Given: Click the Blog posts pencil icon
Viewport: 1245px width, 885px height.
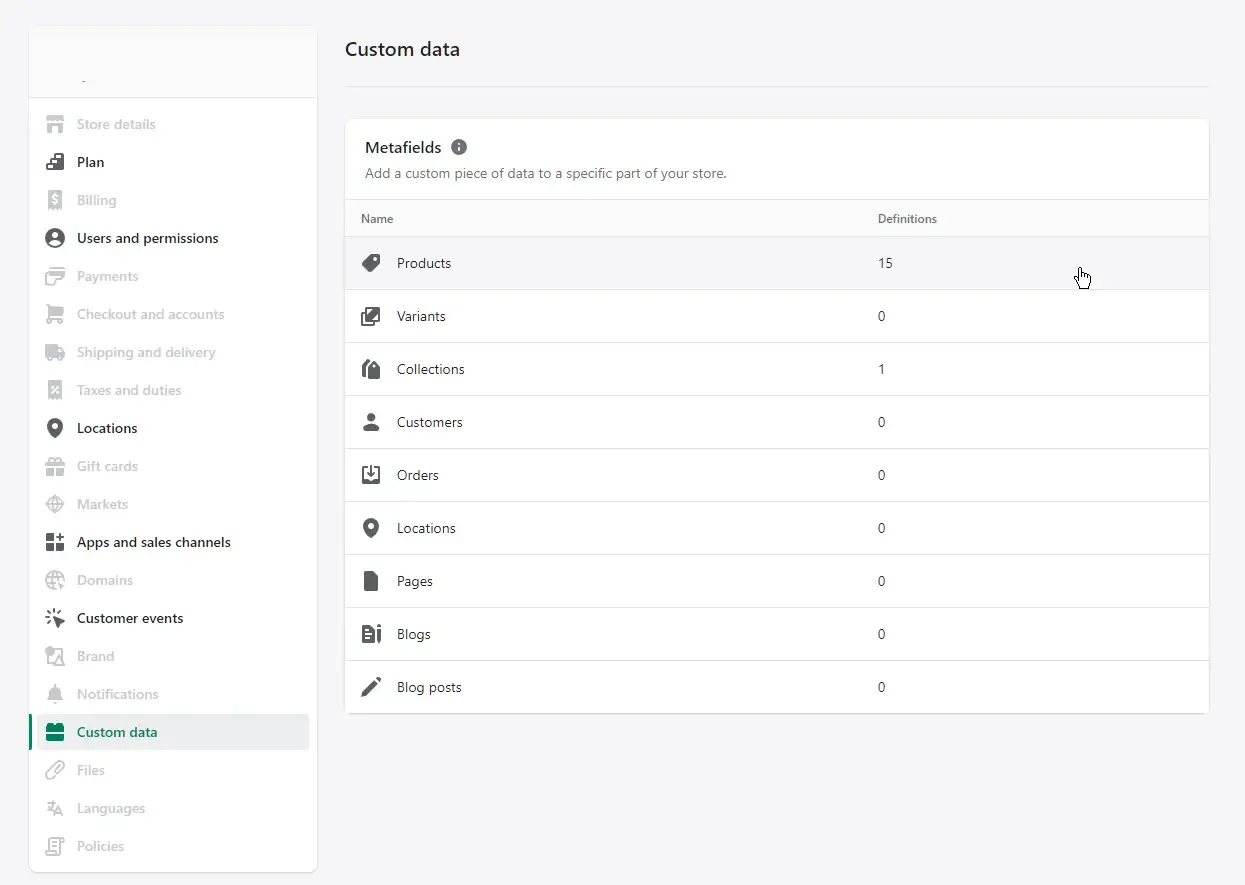Looking at the screenshot, I should tap(370, 687).
